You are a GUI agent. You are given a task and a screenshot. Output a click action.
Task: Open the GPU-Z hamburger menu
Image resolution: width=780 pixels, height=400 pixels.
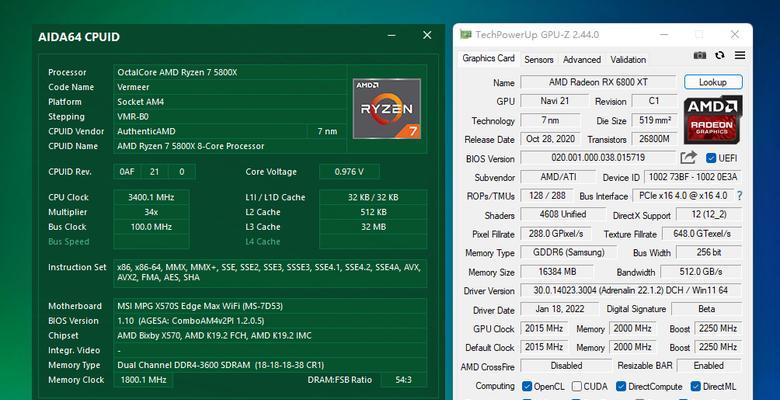point(740,55)
